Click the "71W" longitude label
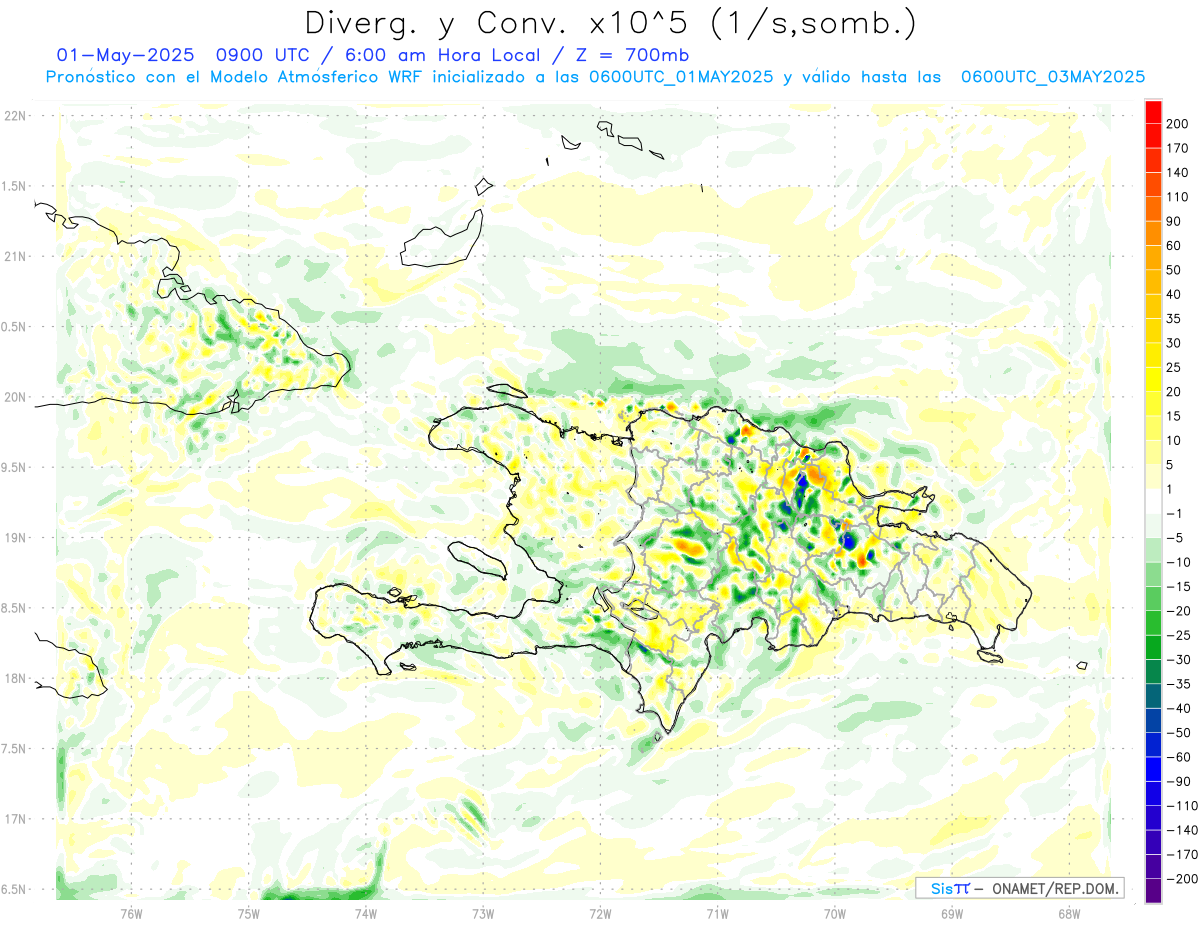 pyautogui.click(x=717, y=913)
